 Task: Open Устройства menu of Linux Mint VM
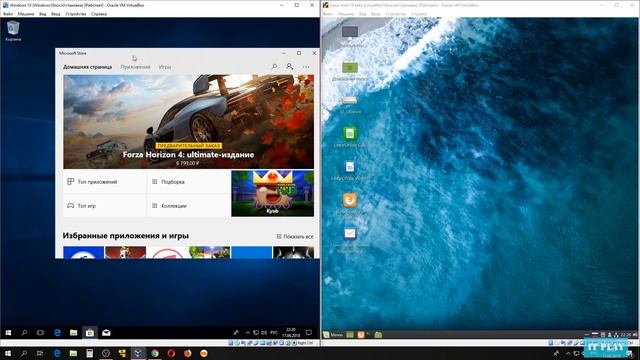[x=396, y=14]
